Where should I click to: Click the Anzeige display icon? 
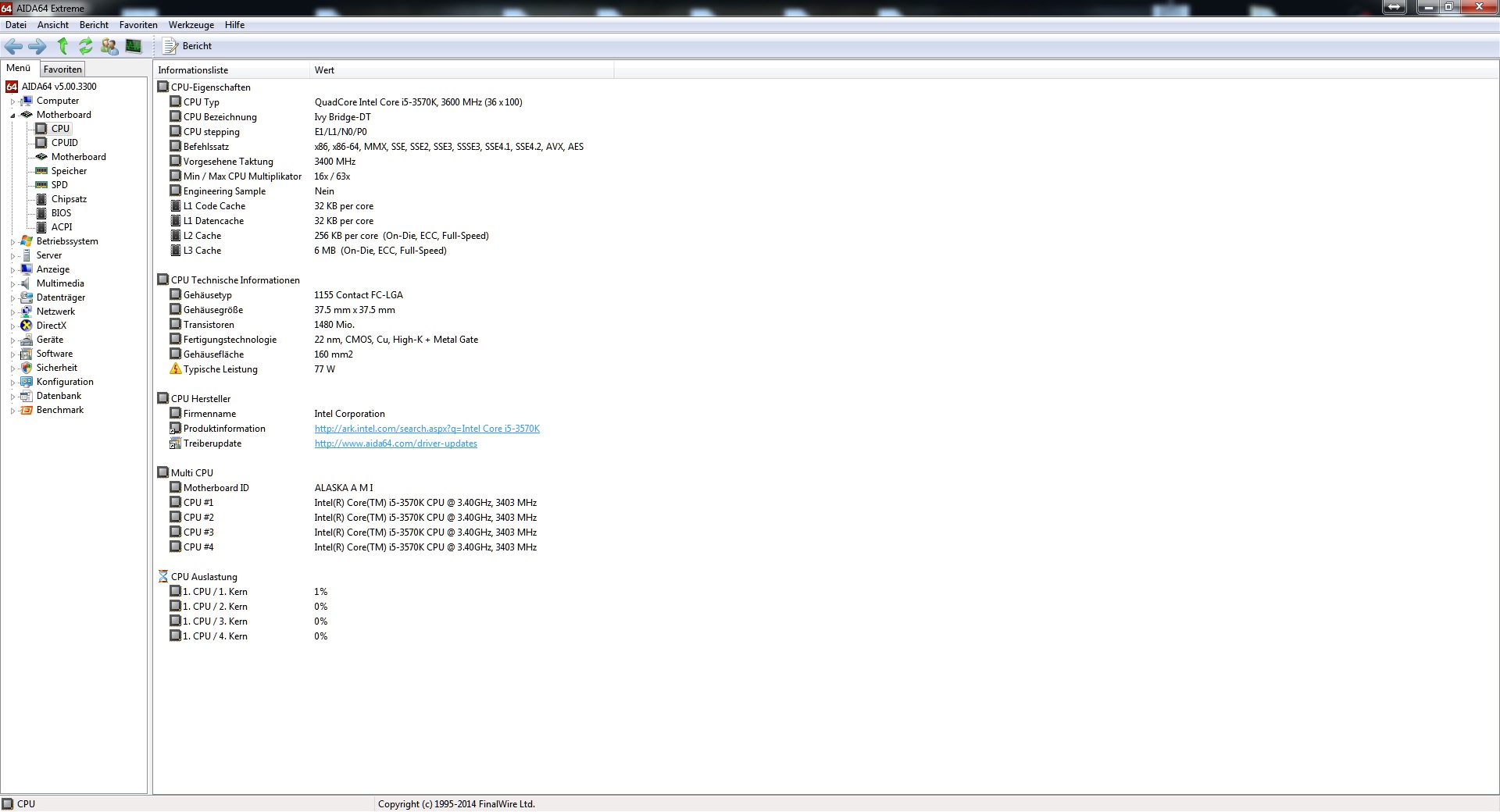(27, 269)
